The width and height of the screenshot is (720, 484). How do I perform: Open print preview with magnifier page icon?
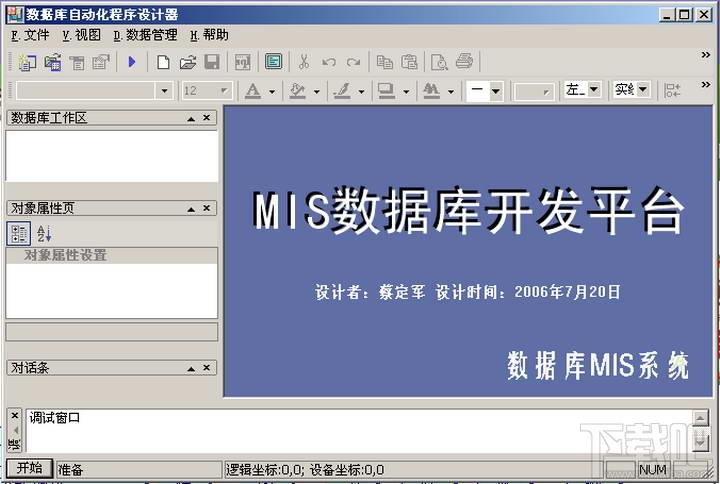click(439, 62)
